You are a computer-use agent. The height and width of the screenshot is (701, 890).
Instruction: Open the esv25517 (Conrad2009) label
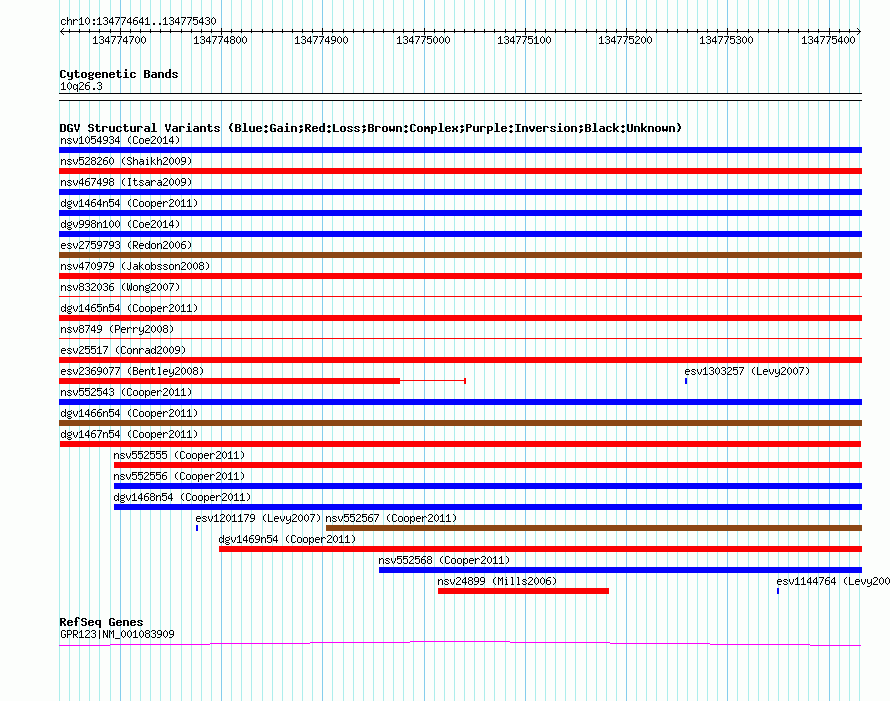[123, 350]
